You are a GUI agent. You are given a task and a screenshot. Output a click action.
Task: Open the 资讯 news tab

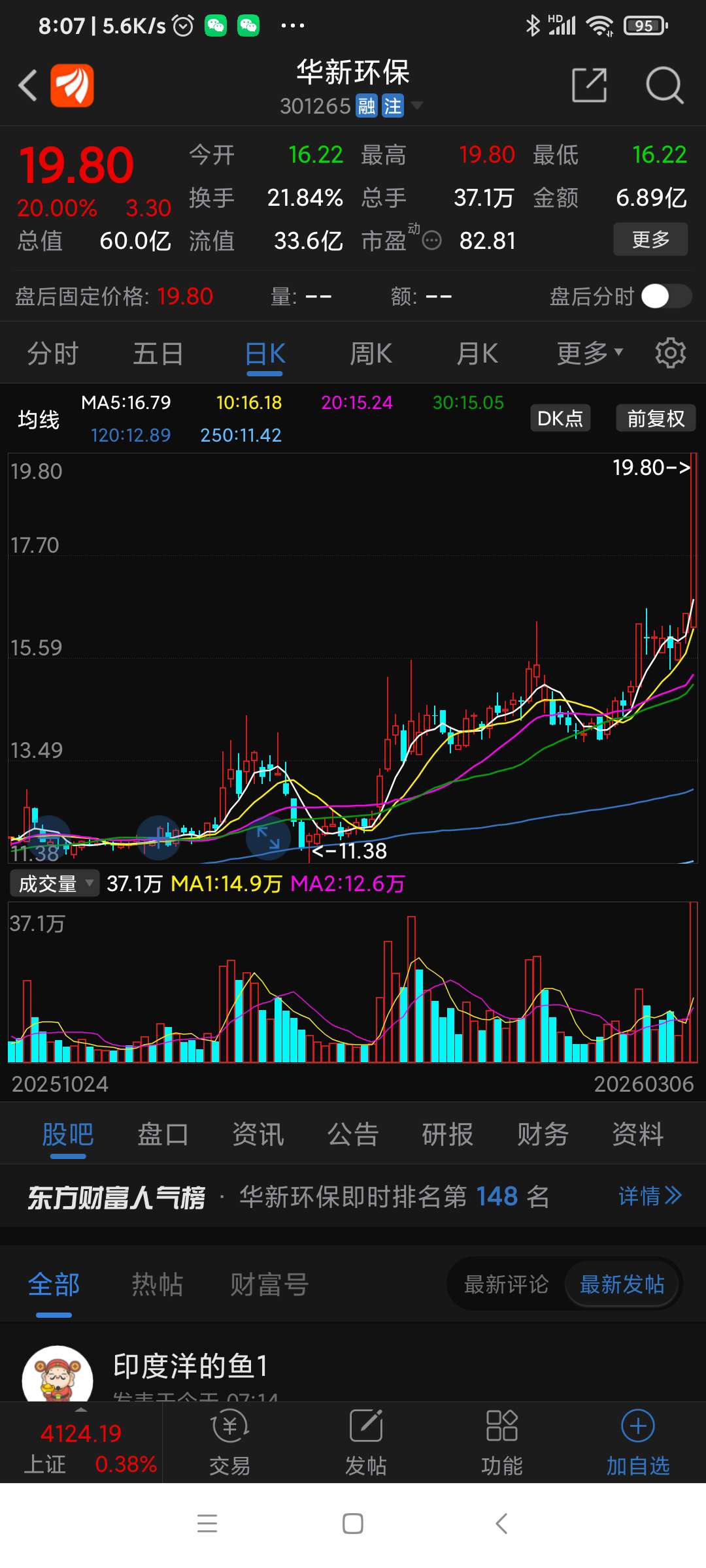pos(258,1134)
